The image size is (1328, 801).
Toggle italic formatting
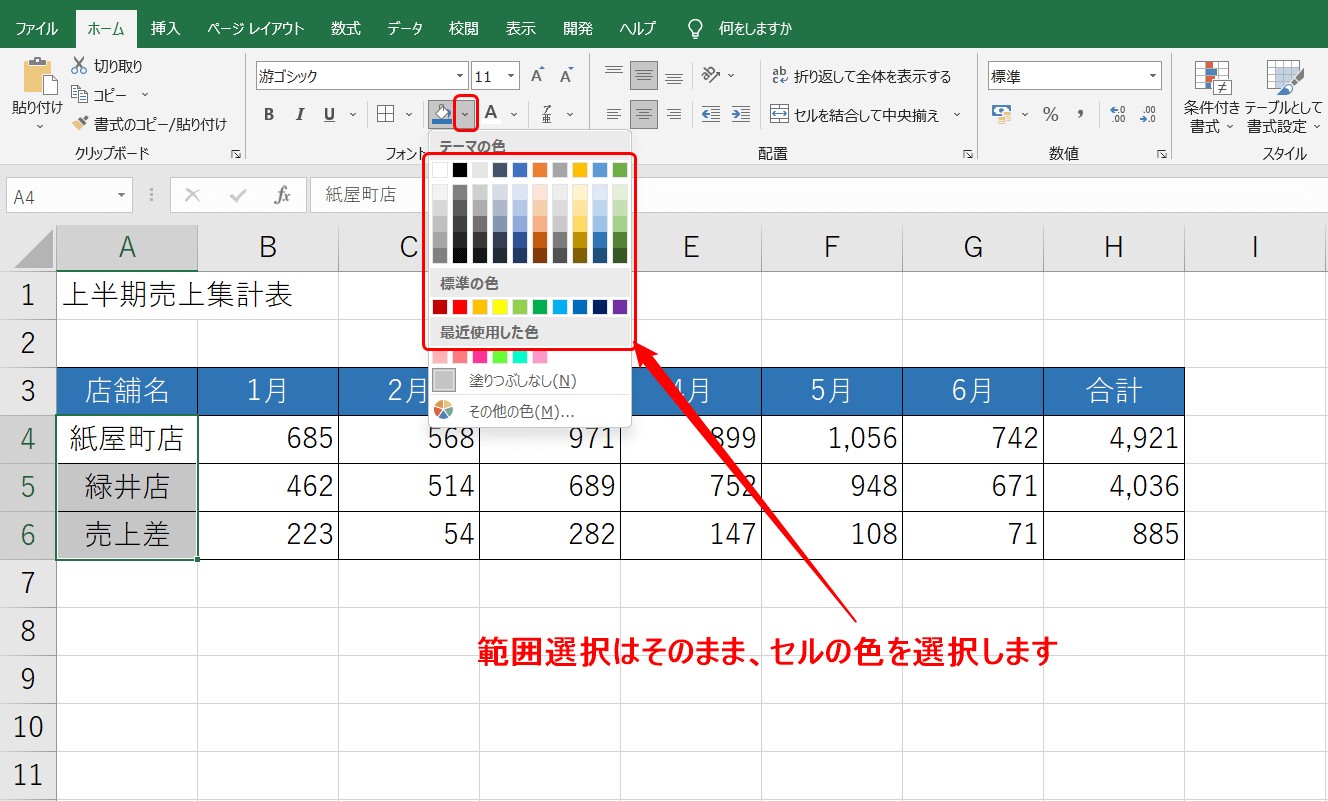click(299, 114)
